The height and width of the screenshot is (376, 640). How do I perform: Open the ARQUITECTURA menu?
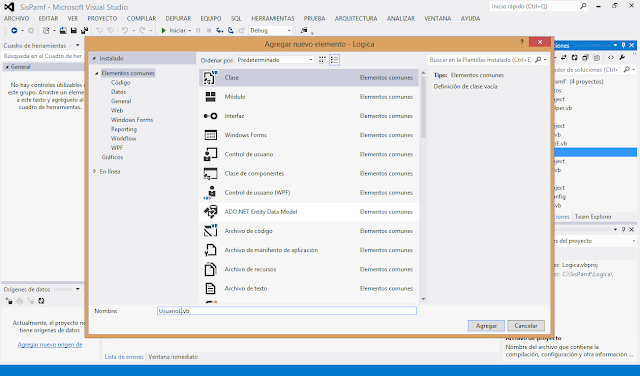click(356, 18)
